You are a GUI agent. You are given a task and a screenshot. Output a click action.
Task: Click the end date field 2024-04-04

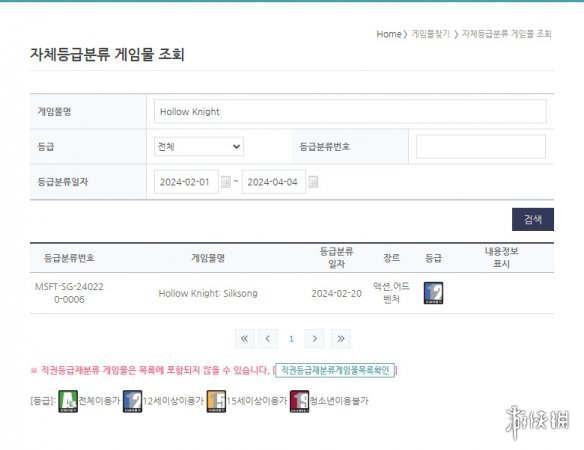tap(274, 182)
